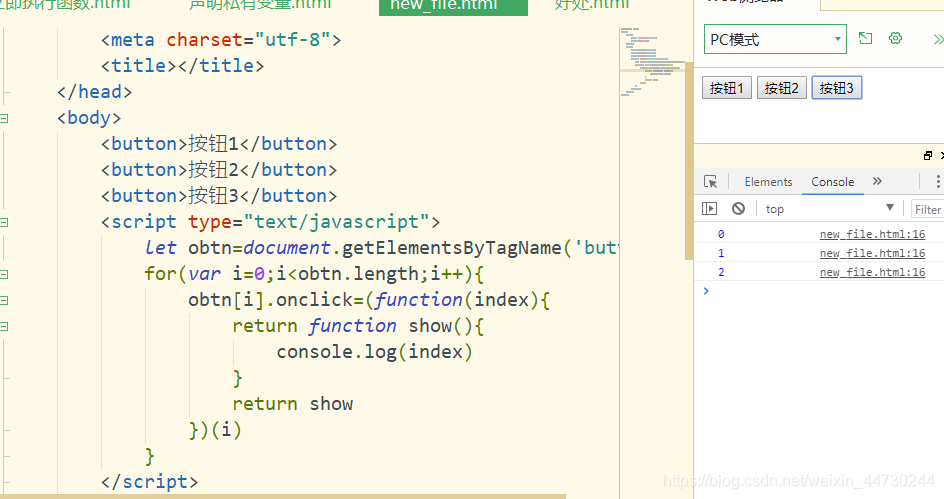The height and width of the screenshot is (499, 944).
Task: Toggle the console sidebar icon
Action: [x=710, y=209]
